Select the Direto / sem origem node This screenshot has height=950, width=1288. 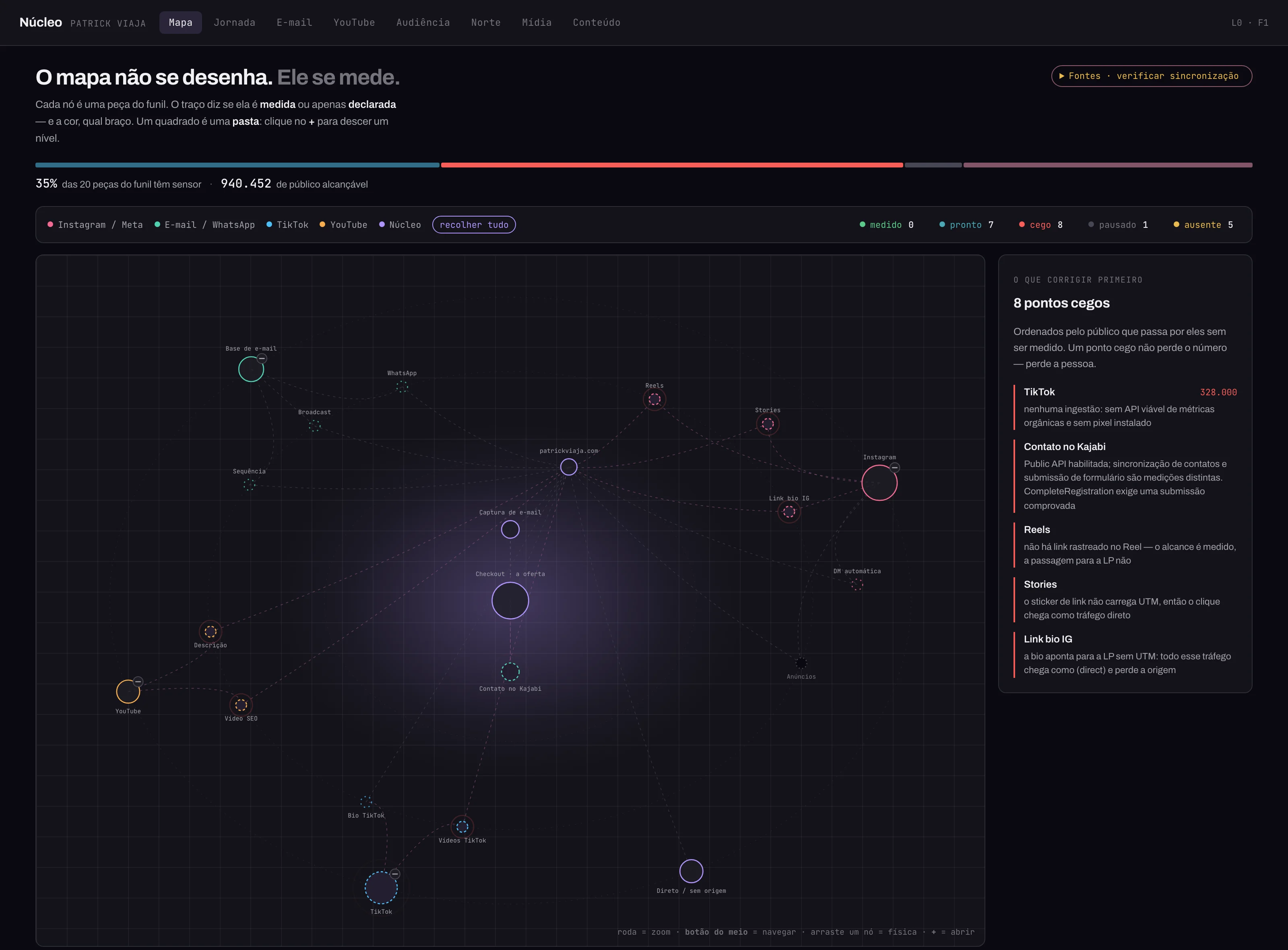691,871
